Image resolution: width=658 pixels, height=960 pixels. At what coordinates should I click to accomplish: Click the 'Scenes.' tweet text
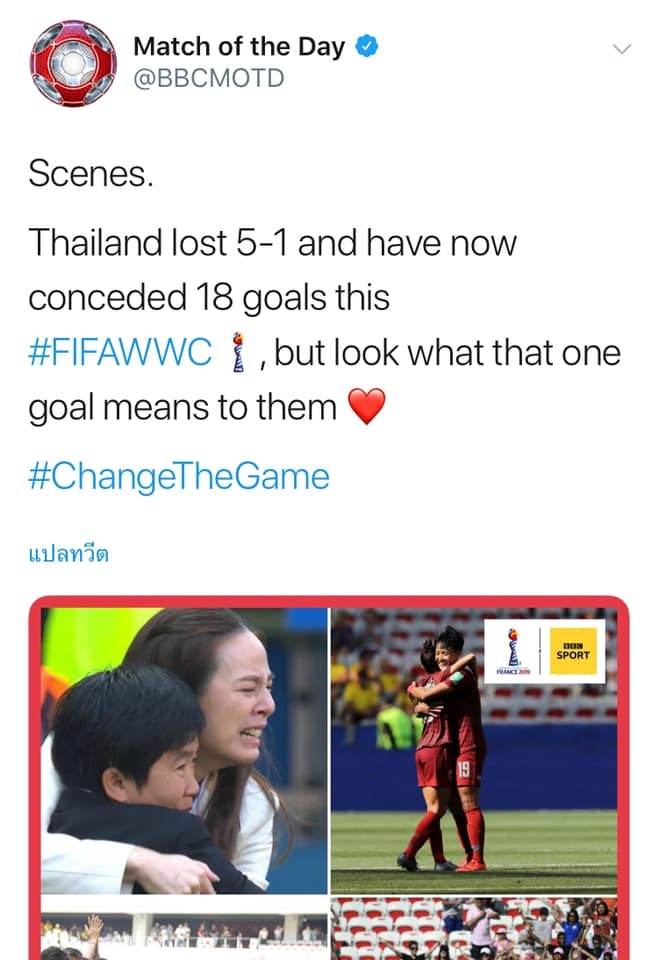[91, 174]
